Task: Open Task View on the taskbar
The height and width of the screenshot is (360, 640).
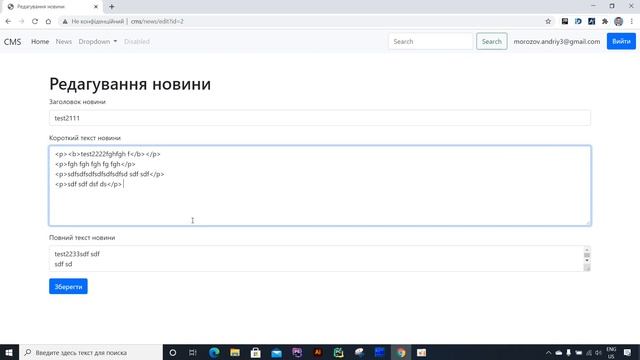Action: (193, 352)
